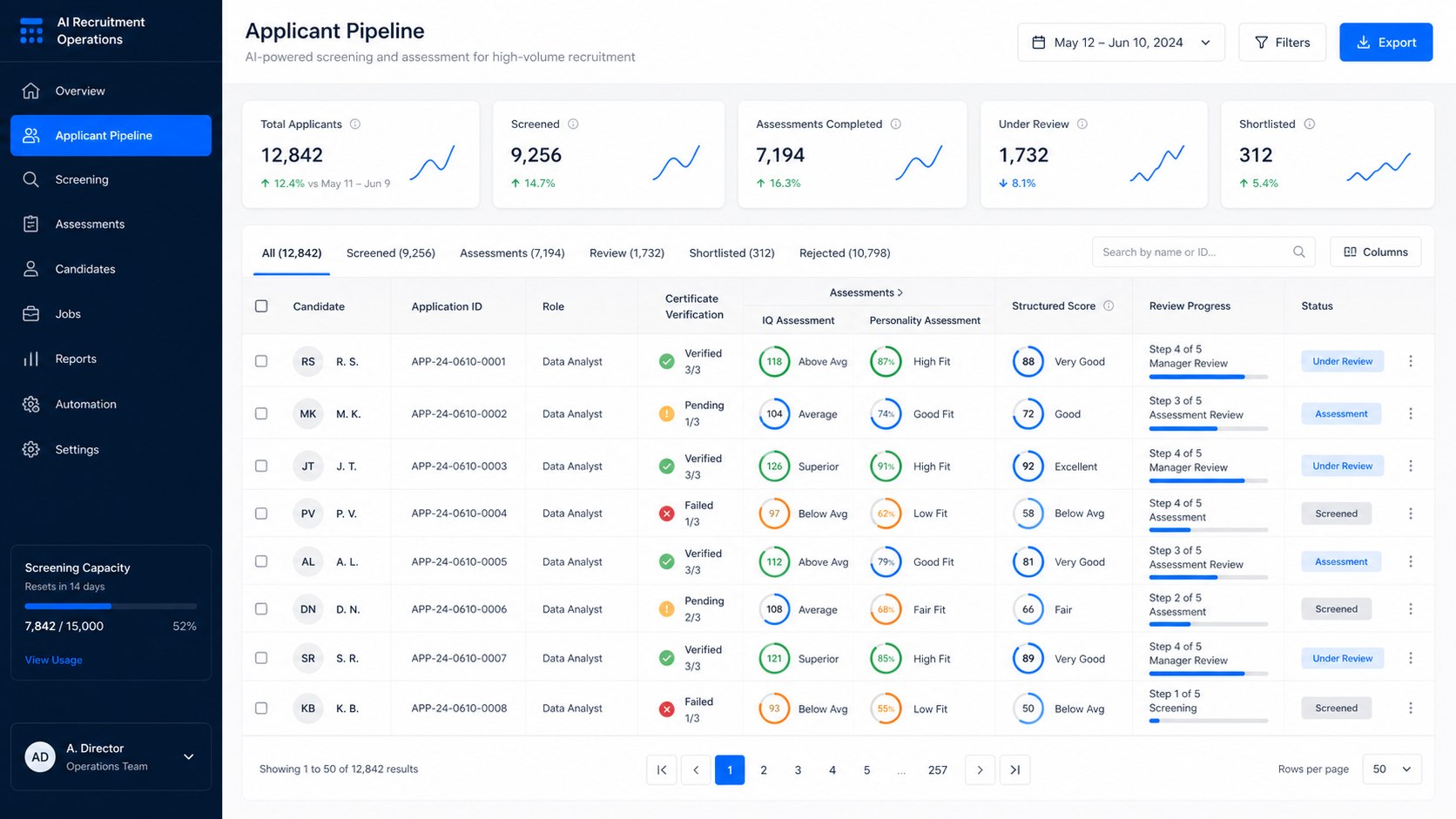
Task: Go to page 5 of results
Action: pos(866,770)
